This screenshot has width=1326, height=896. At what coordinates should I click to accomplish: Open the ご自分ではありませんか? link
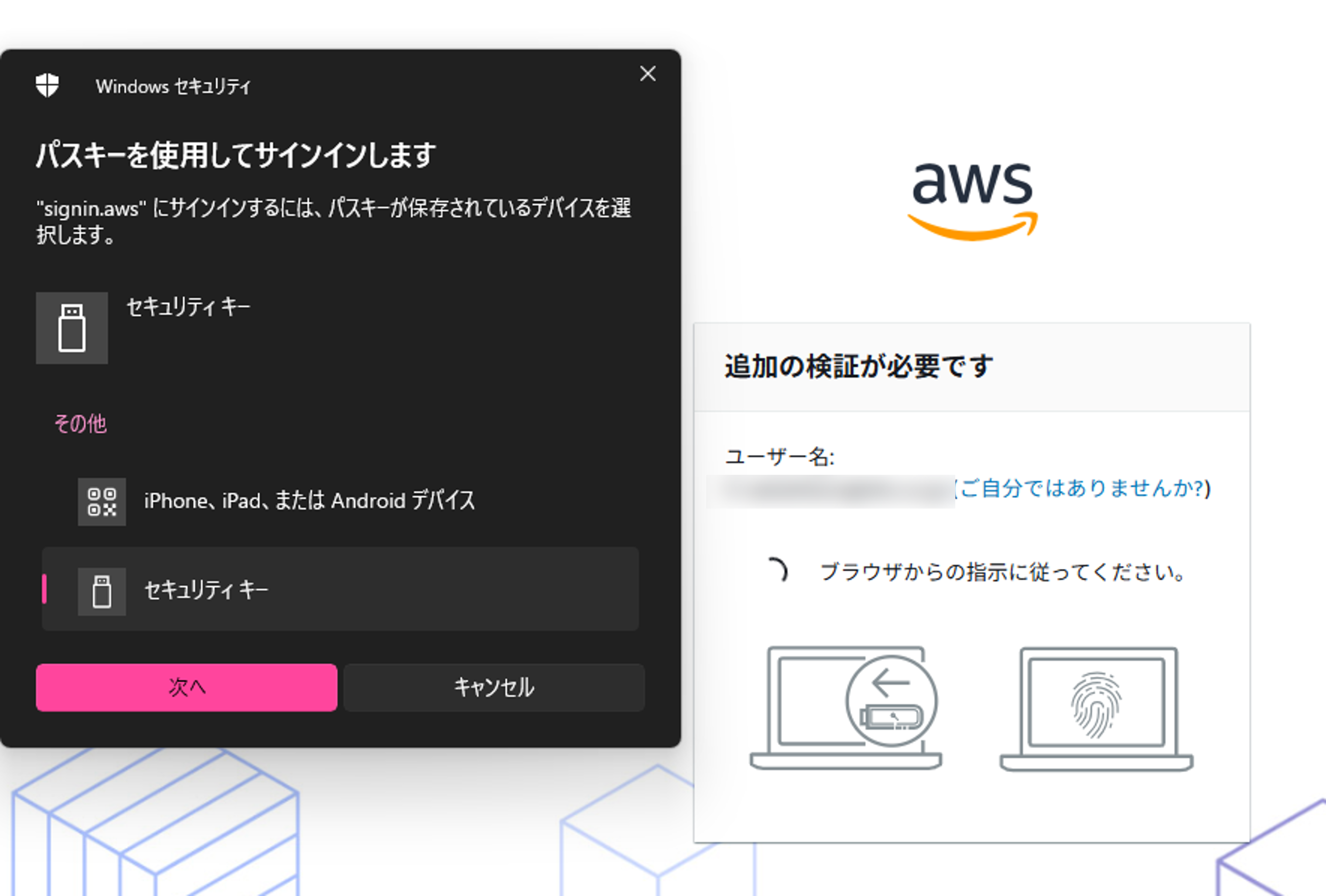[1083, 489]
